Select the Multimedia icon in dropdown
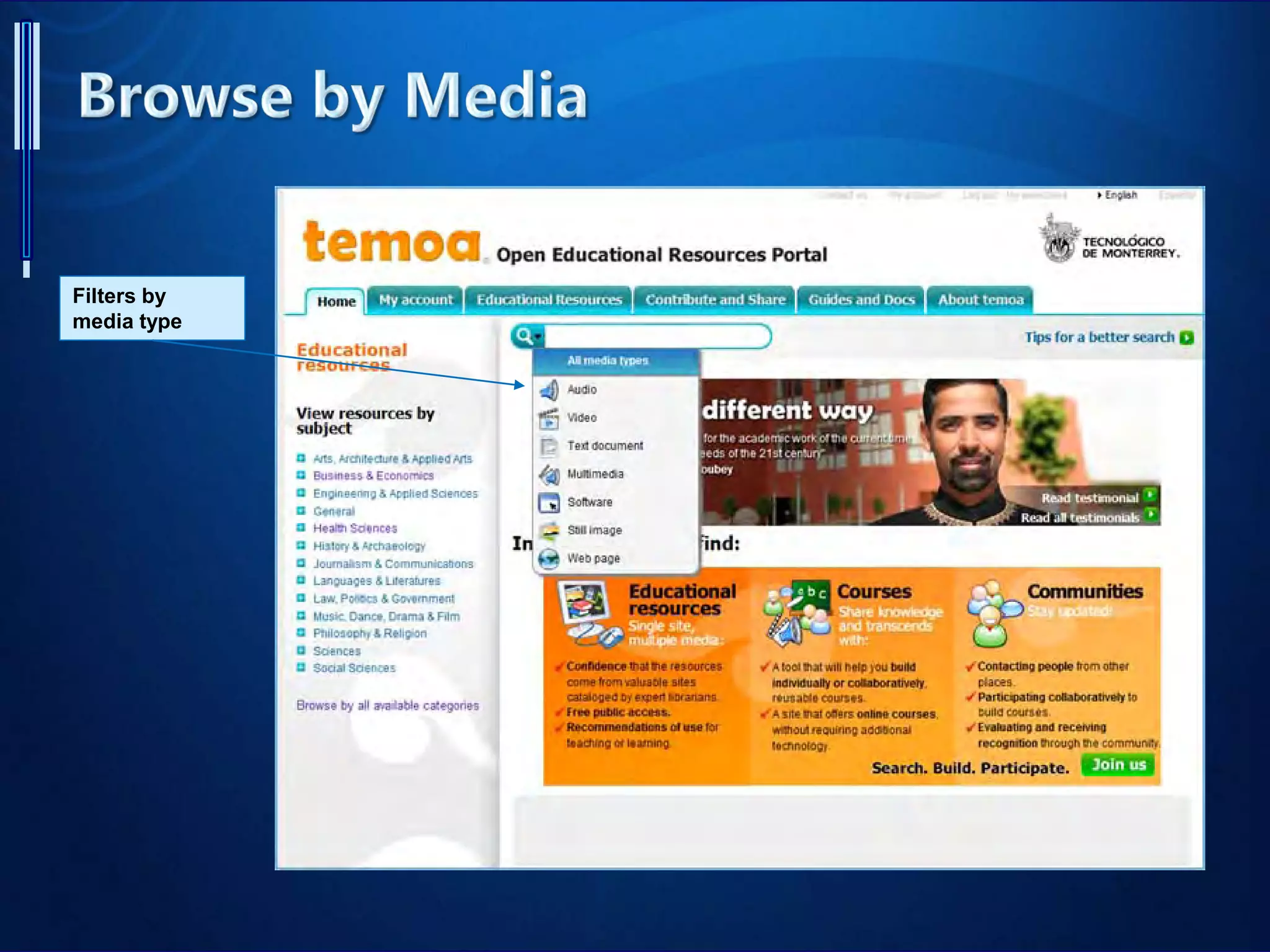The image size is (1270, 952). 549,475
